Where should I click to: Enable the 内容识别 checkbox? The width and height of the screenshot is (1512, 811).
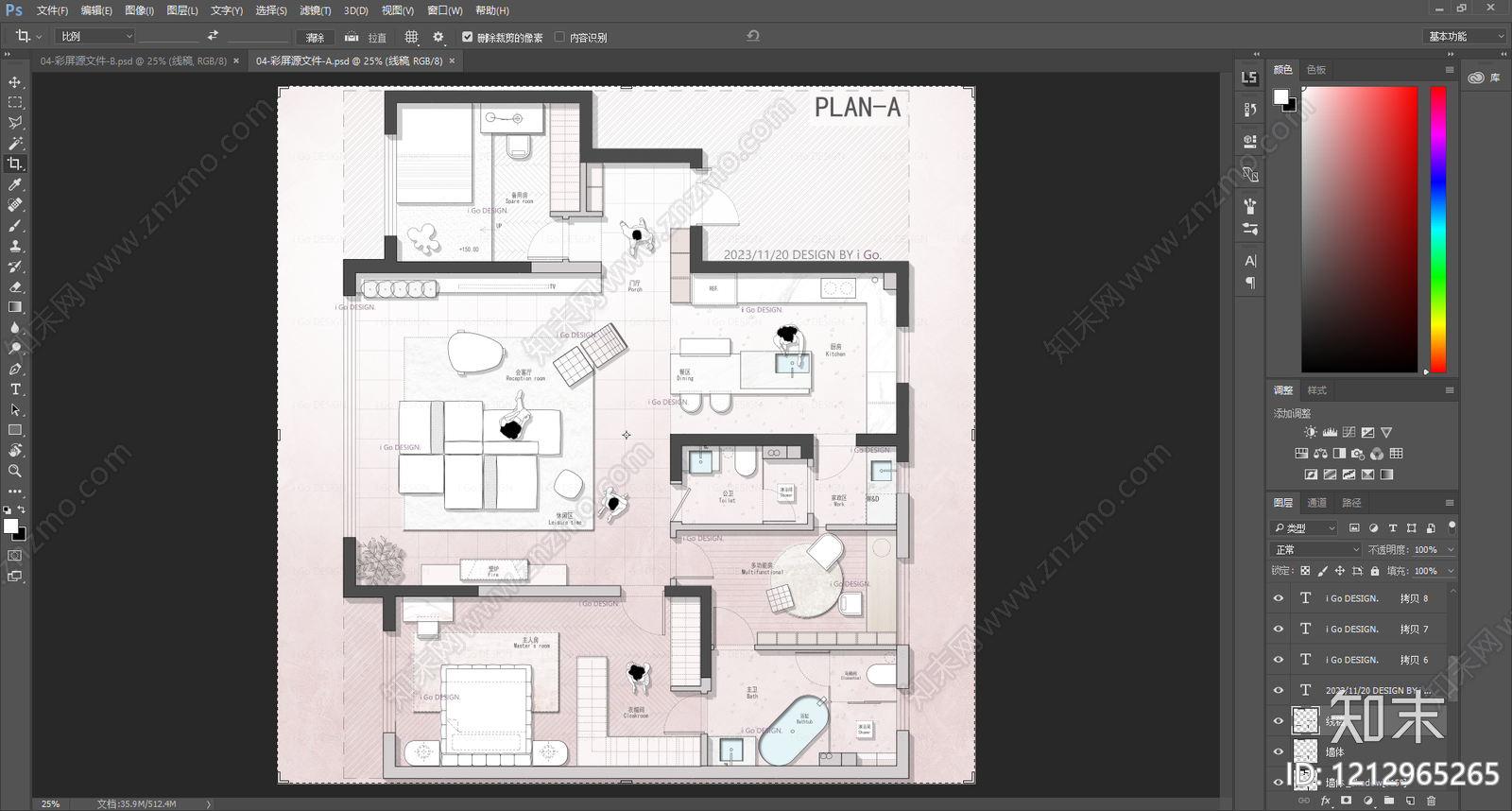(559, 37)
